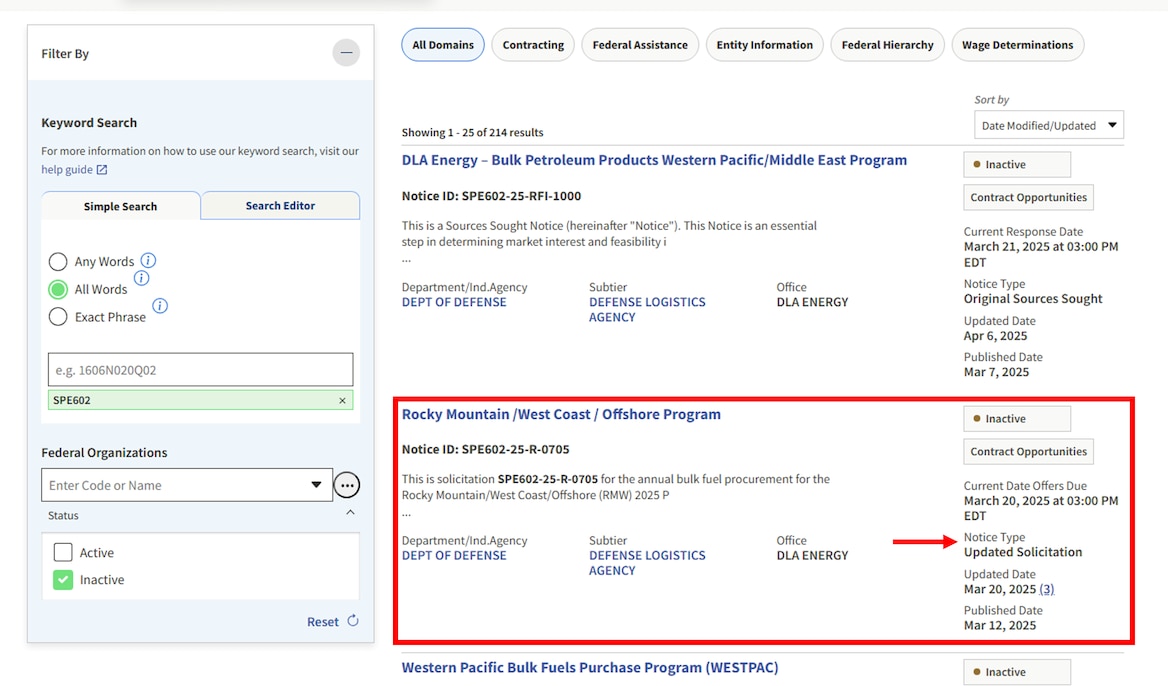Image resolution: width=1168 pixels, height=686 pixels.
Task: Open Western Pacific Bulk Fuels Purchase Program result
Action: (x=590, y=667)
